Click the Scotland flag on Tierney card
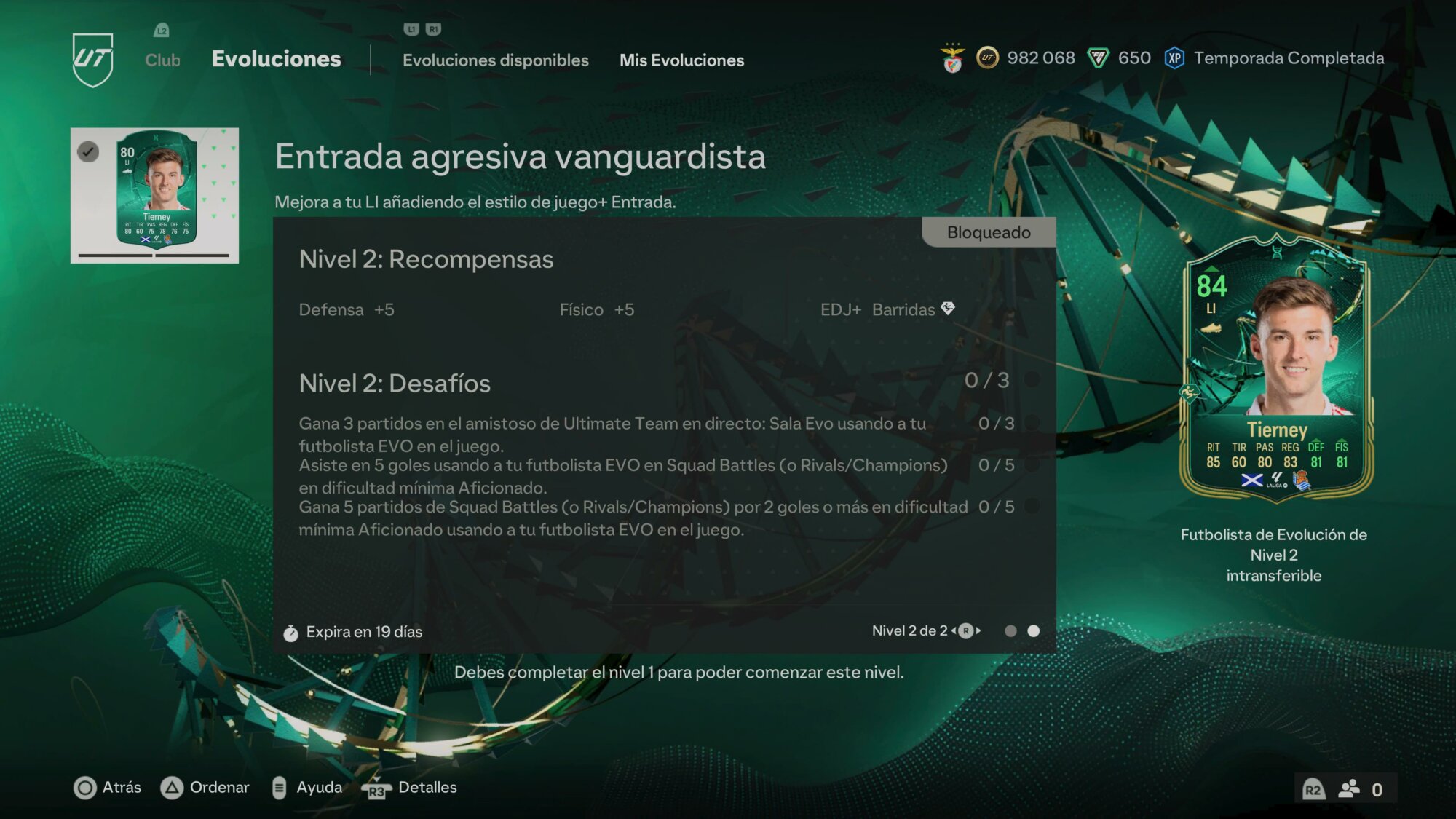Image resolution: width=1456 pixels, height=819 pixels. 1252,480
